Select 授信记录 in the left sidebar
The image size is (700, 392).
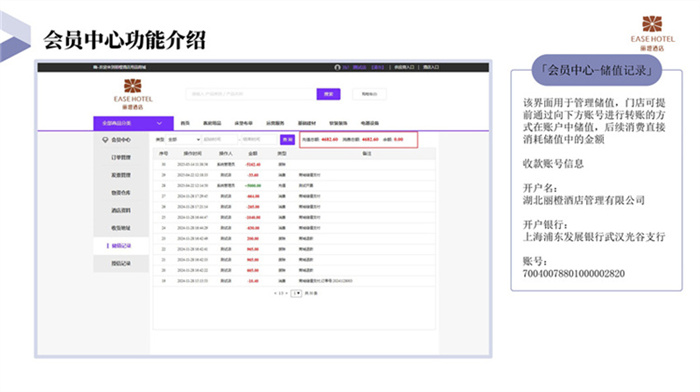[x=121, y=263]
